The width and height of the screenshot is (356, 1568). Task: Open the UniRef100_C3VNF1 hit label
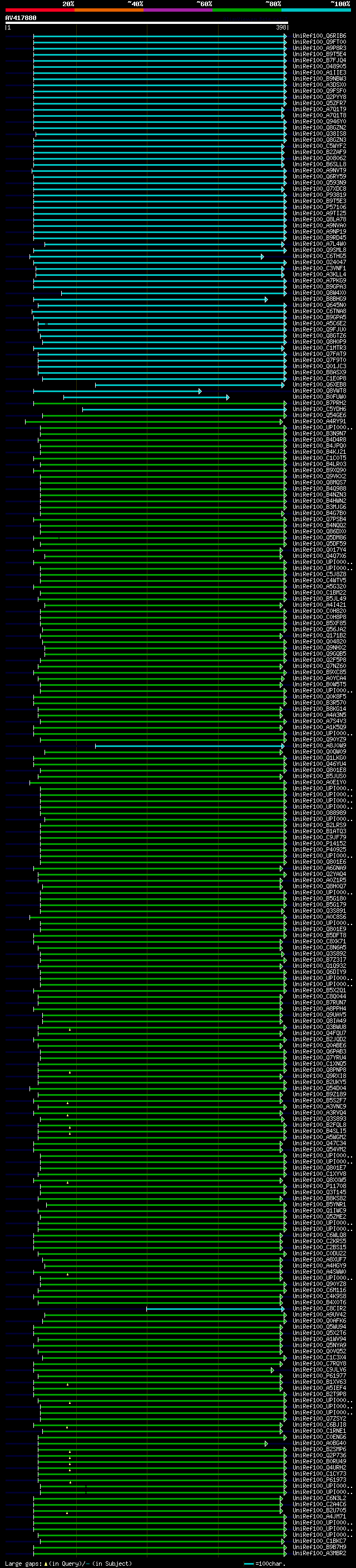319,269
